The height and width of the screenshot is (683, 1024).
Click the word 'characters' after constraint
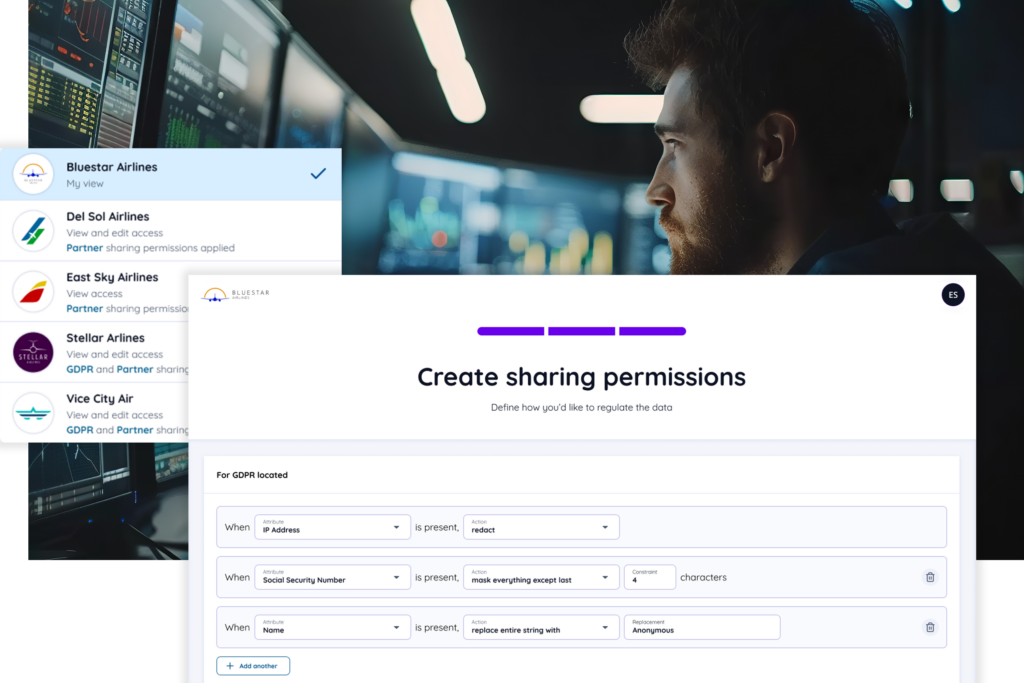703,577
